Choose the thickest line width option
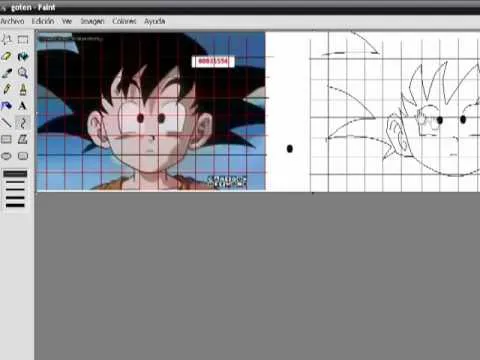Screen dimensions: 480x360 tap(15, 205)
